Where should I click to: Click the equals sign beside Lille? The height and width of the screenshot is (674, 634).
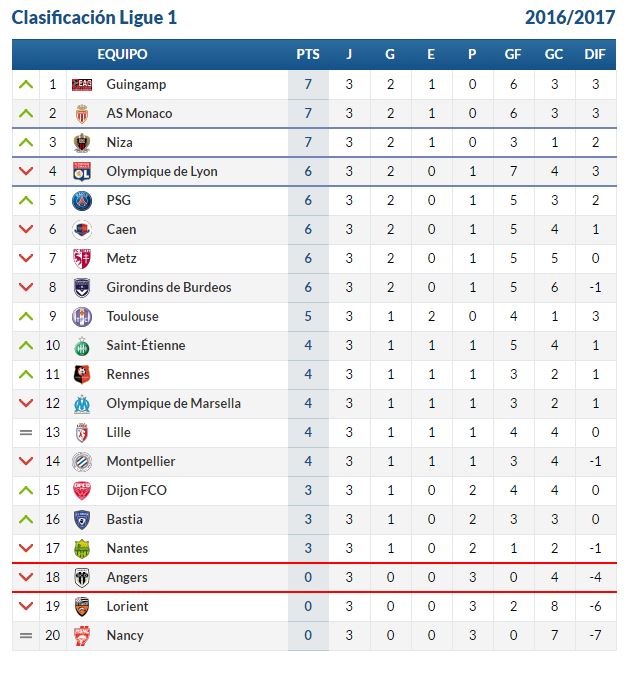pos(26,432)
